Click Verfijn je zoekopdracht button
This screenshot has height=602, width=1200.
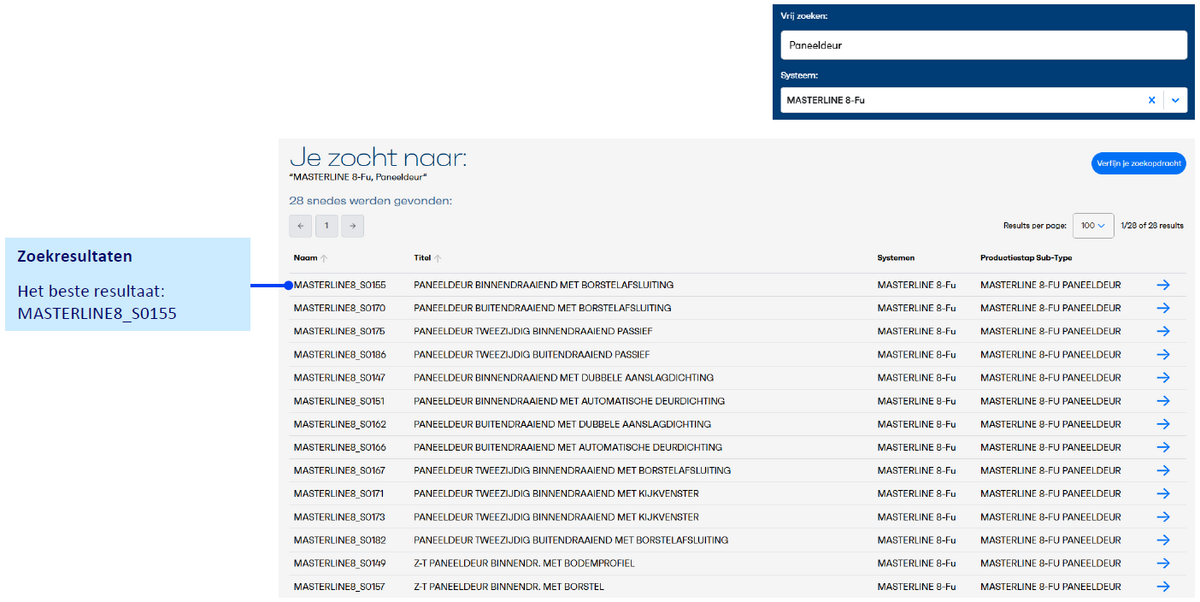pos(1139,163)
